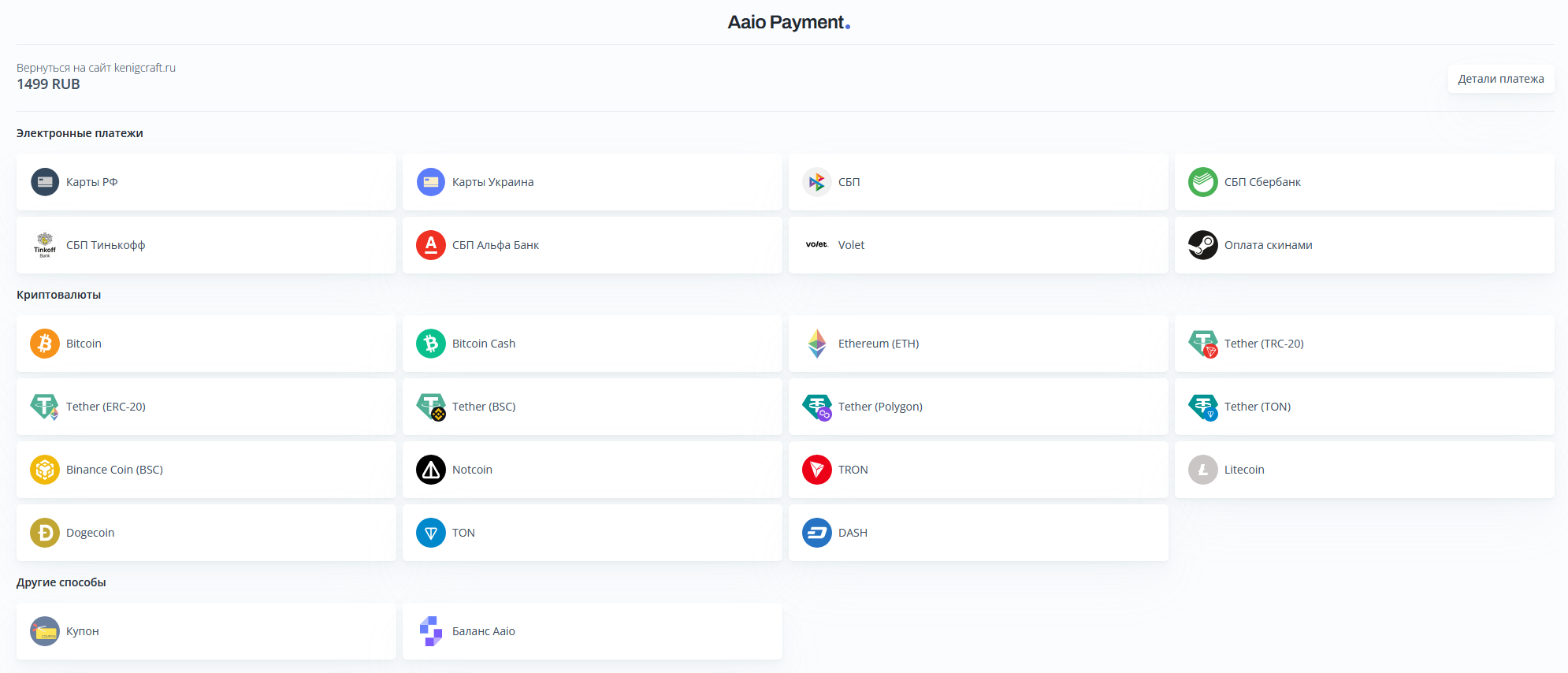Image resolution: width=1568 pixels, height=673 pixels.
Task: Apply a coupon via Купон label
Action: [83, 631]
